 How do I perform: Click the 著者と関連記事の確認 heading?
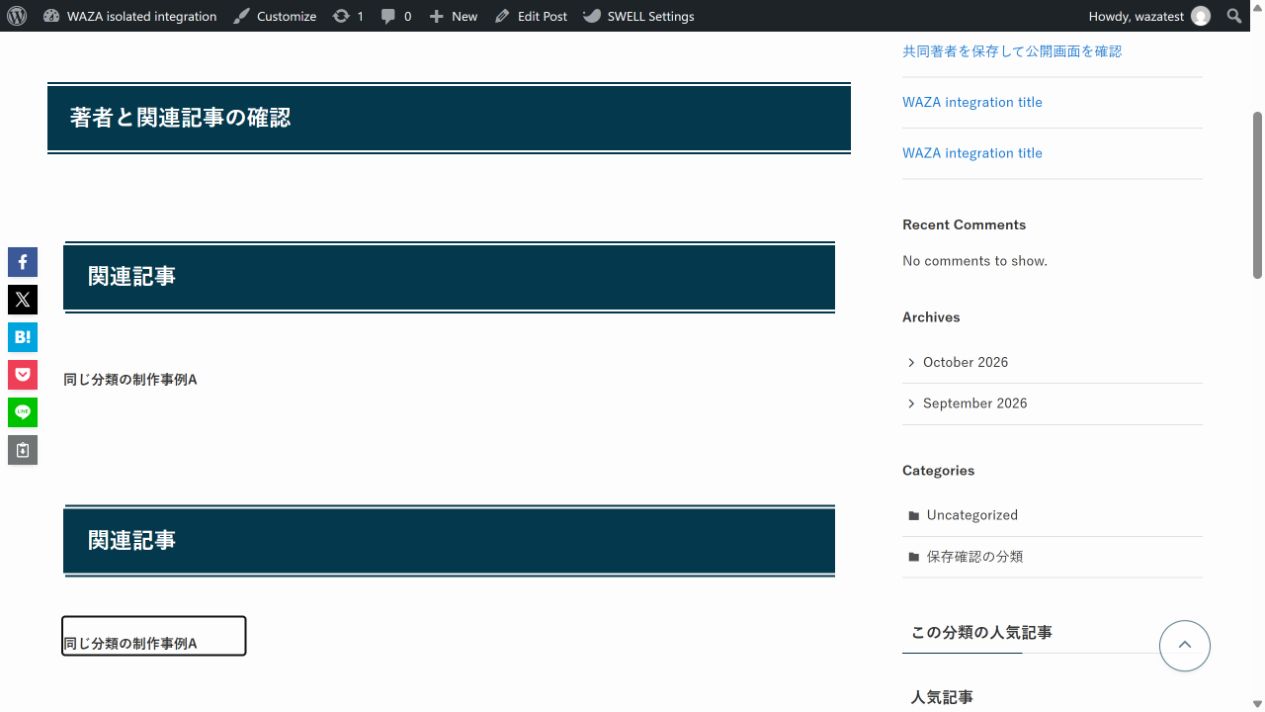point(180,117)
